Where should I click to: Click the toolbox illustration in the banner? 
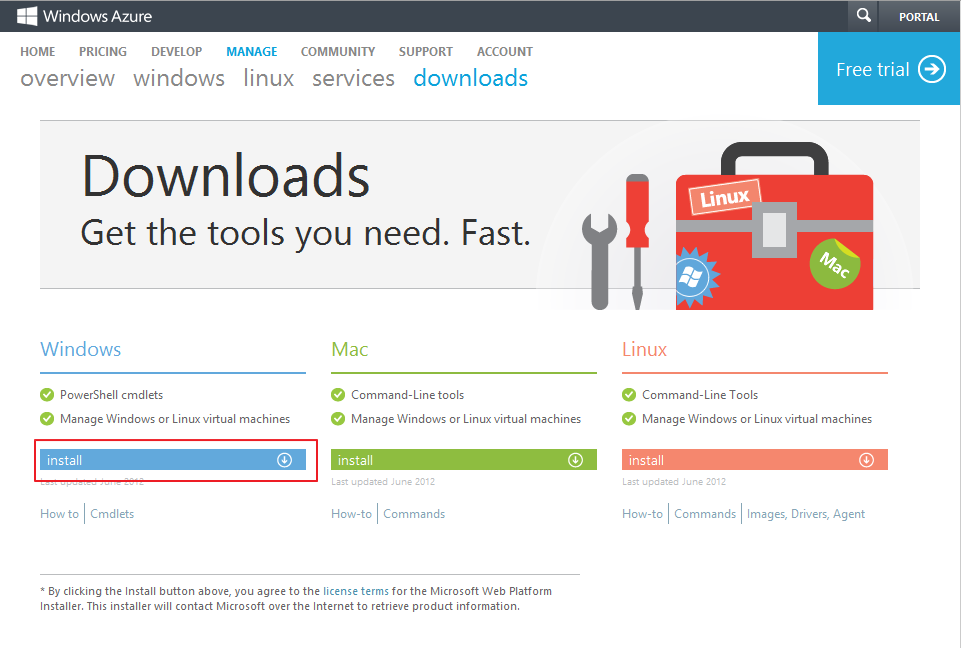click(x=774, y=227)
